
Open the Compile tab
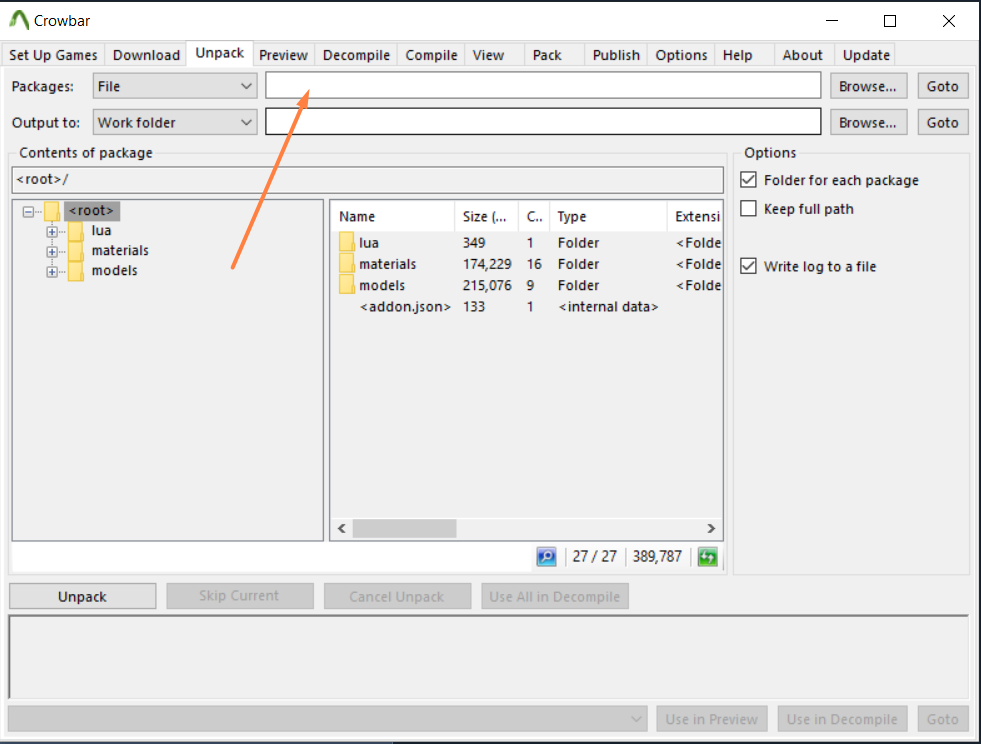pyautogui.click(x=431, y=55)
